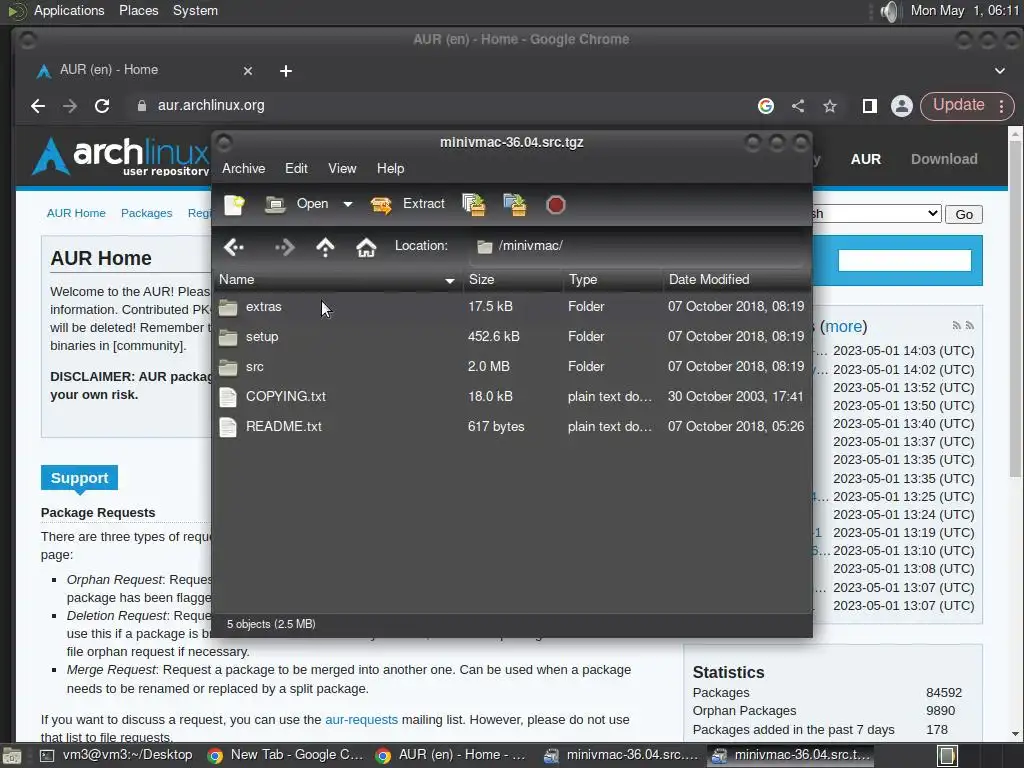The width and height of the screenshot is (1024, 768).
Task: Open the Chrome profile avatar
Action: coord(902,106)
